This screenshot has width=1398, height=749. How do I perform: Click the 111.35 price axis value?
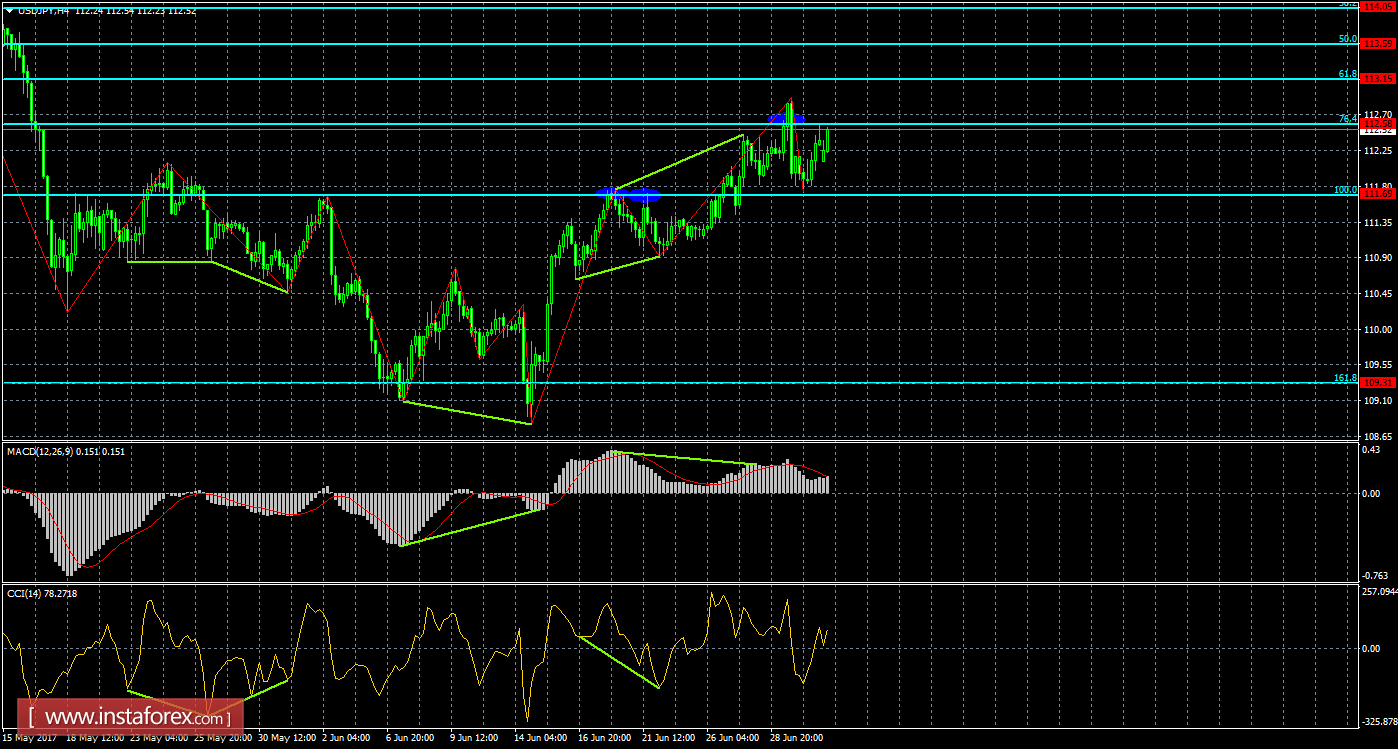click(1378, 222)
